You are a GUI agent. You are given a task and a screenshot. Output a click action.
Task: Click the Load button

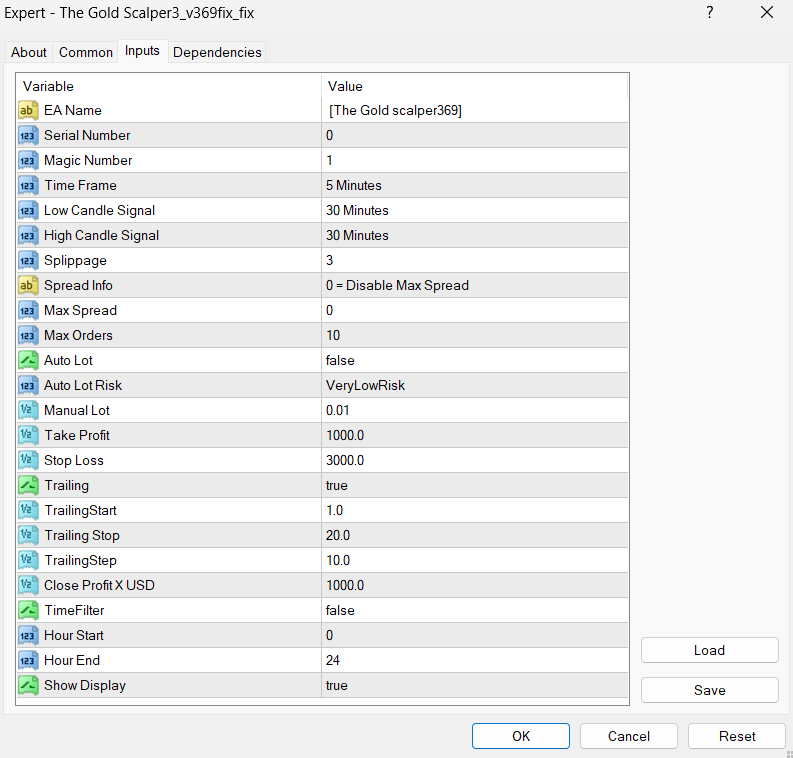click(x=709, y=650)
